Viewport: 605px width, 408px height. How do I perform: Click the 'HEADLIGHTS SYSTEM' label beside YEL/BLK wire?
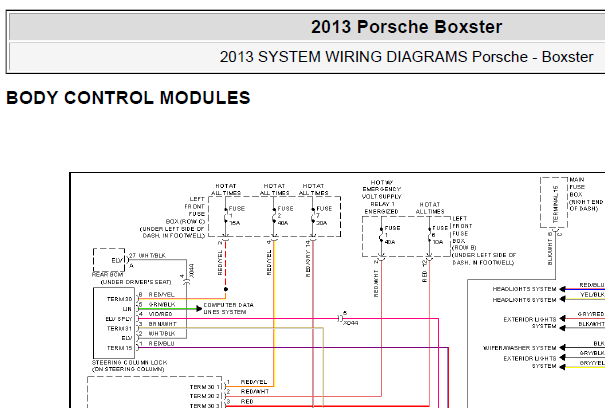524,300
